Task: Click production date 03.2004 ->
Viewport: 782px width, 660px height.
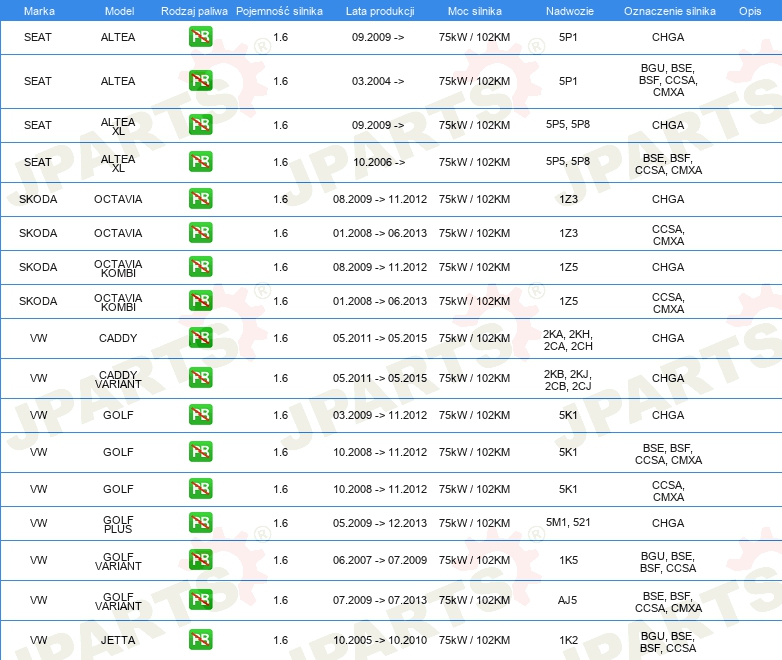Action: (x=378, y=81)
